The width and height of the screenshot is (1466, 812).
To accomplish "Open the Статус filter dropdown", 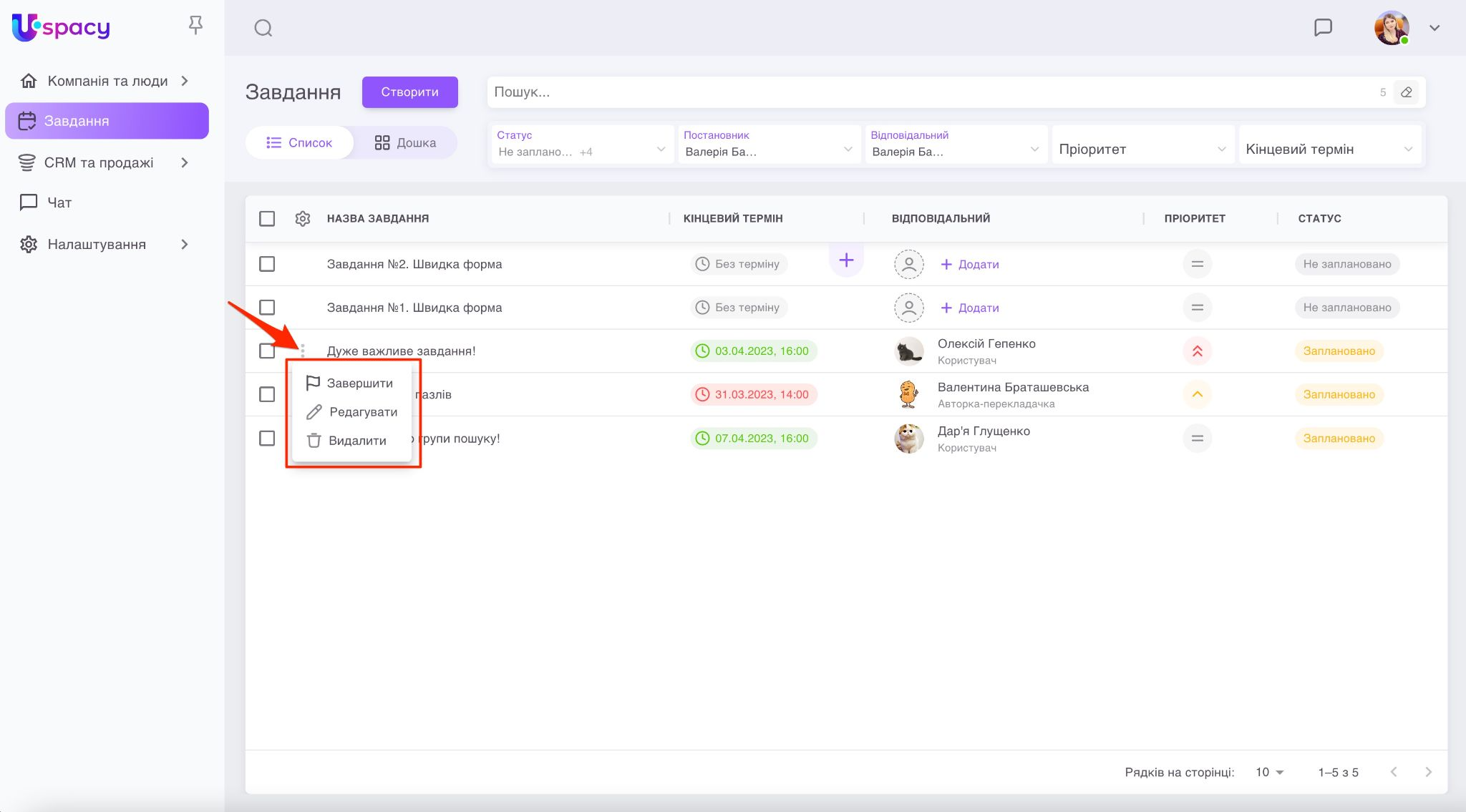I will tap(581, 145).
